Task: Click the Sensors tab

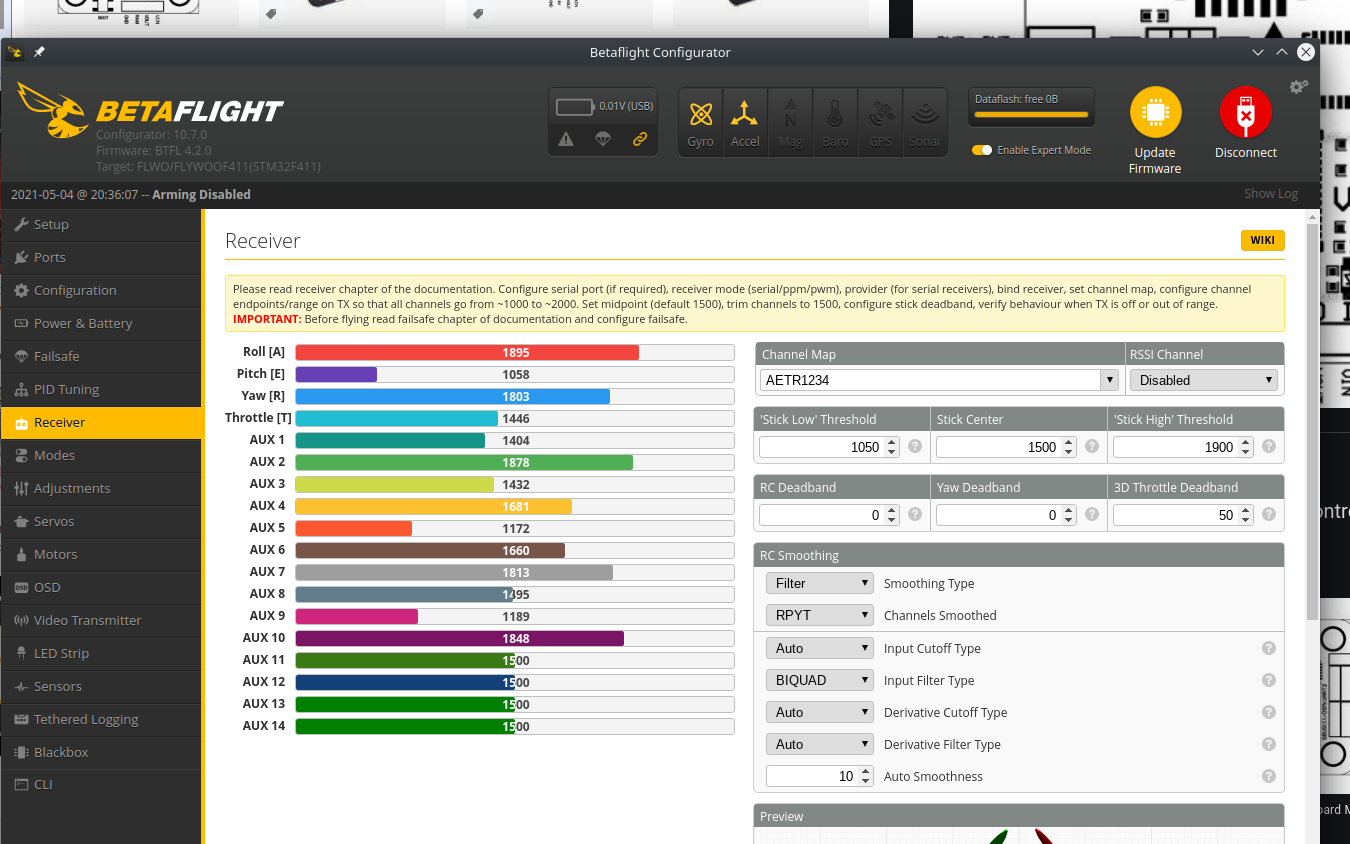Action: pyautogui.click(x=101, y=687)
